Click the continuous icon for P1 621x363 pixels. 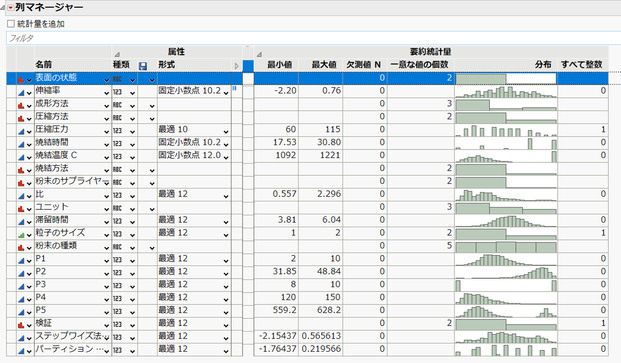[21, 260]
